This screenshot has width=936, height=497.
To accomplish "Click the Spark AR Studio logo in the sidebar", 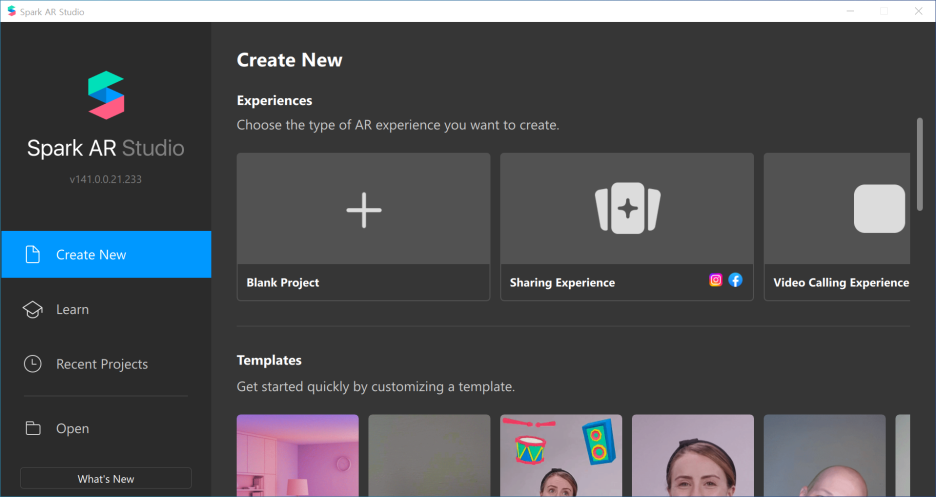I will click(106, 95).
